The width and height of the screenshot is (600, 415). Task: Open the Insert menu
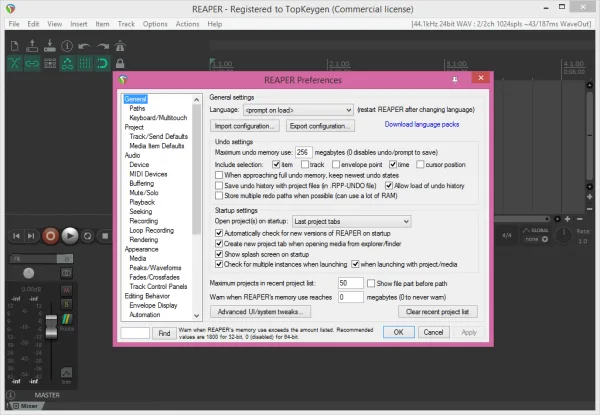pyautogui.click(x=79, y=24)
